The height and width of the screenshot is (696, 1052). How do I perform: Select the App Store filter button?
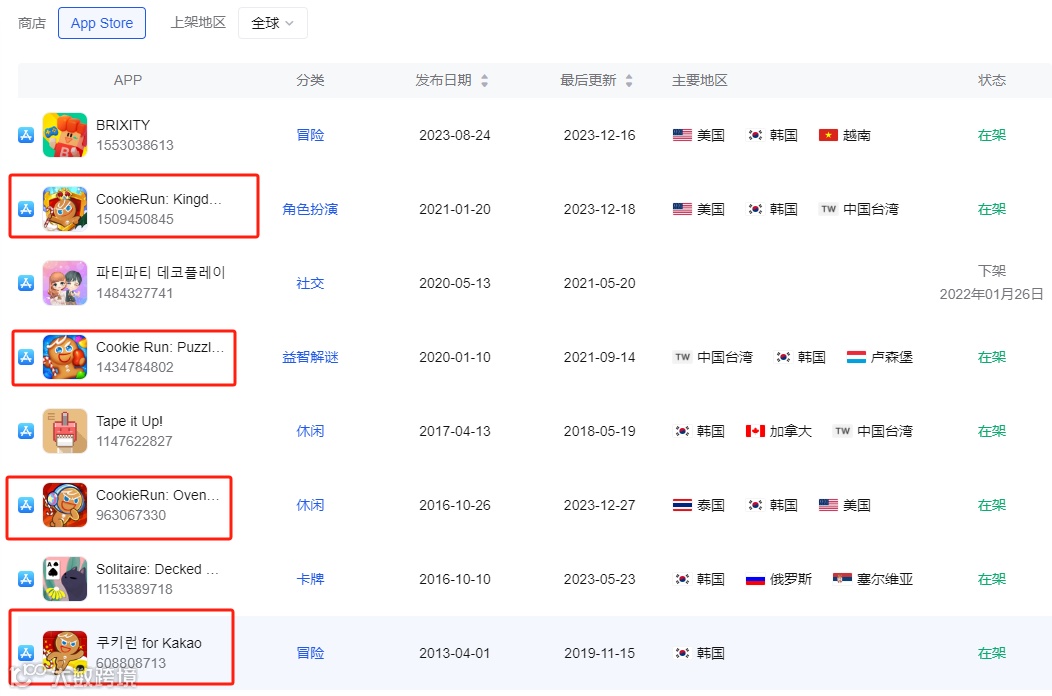[102, 23]
